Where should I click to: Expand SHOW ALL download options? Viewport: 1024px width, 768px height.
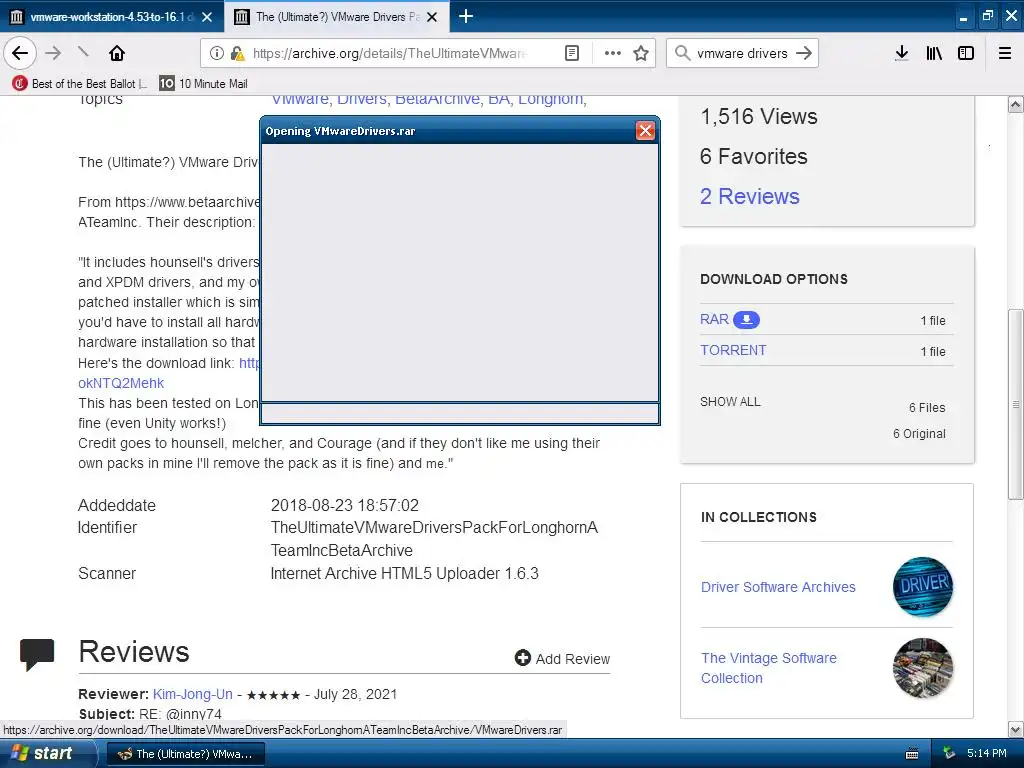[730, 402]
